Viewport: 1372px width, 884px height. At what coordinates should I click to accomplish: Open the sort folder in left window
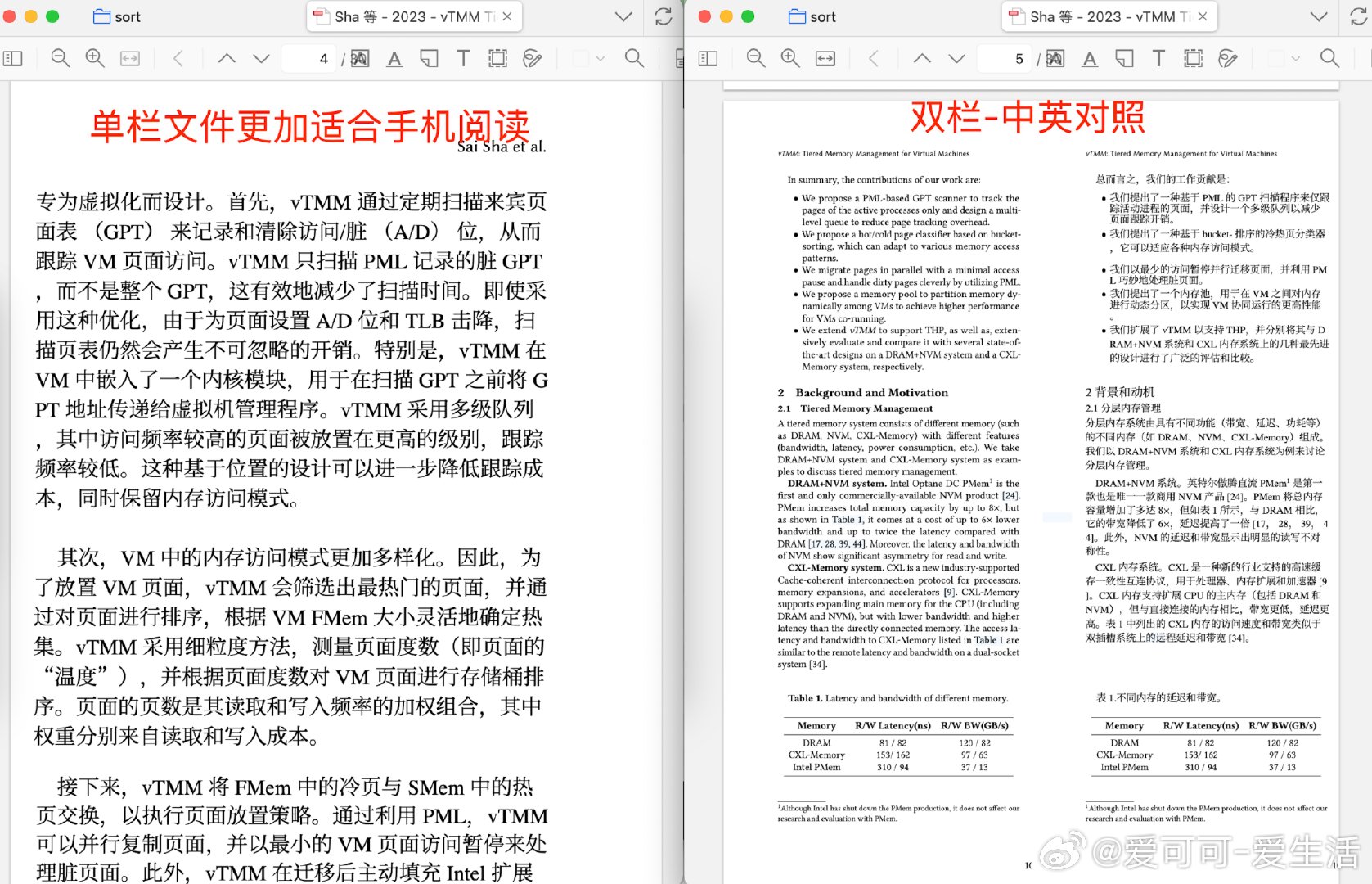coord(116,16)
